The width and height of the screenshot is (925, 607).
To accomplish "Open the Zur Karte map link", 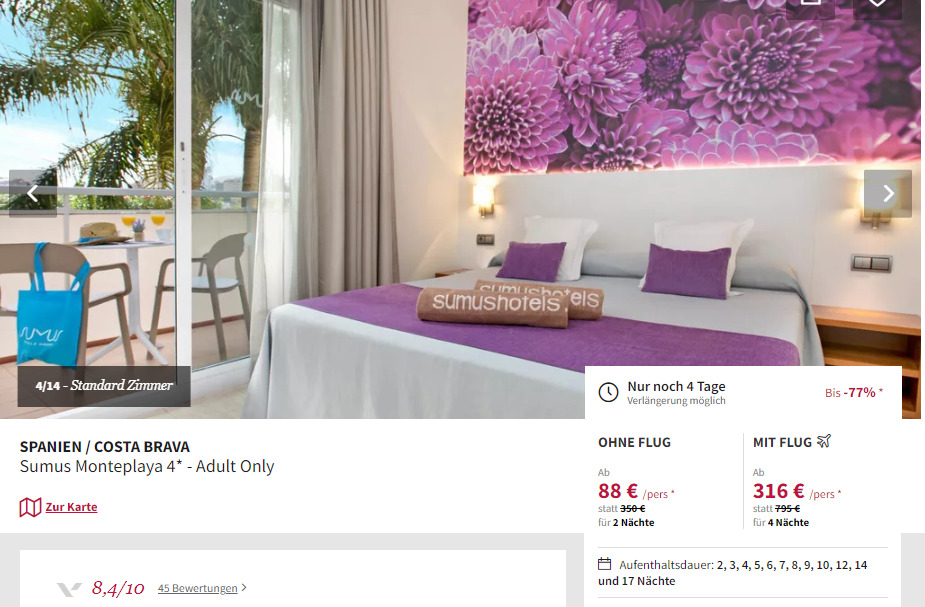I will click(71, 507).
